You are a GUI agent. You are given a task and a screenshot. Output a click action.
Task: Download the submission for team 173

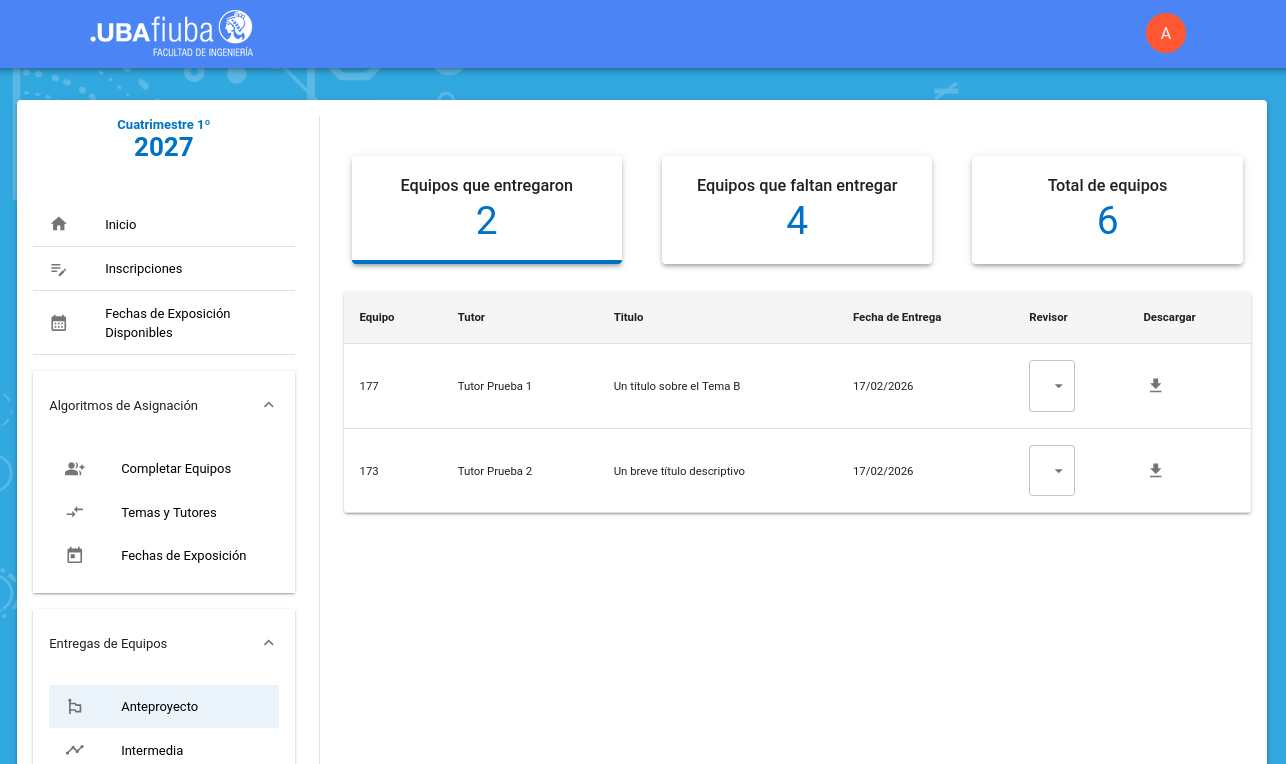[1155, 471]
